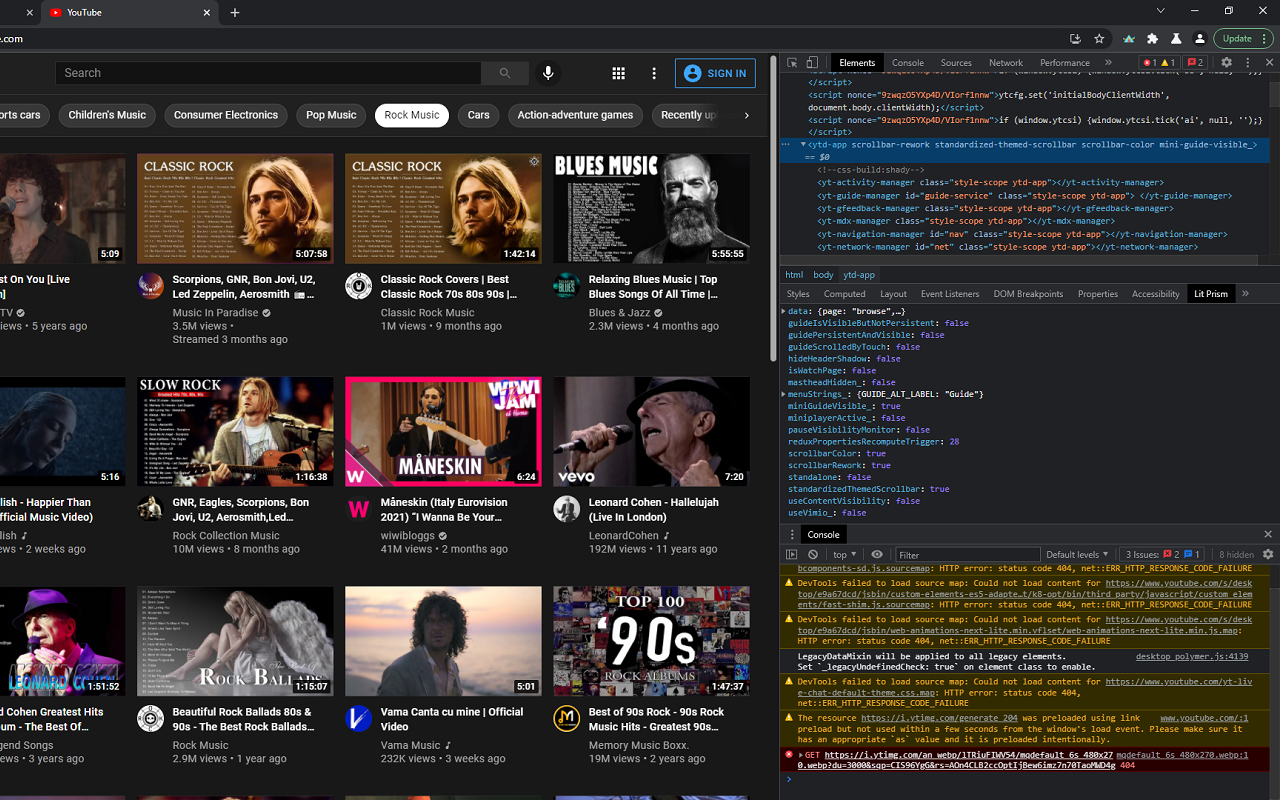The width and height of the screenshot is (1280, 800).
Task: Activate the inspect element picker icon
Action: pyautogui.click(x=792, y=62)
